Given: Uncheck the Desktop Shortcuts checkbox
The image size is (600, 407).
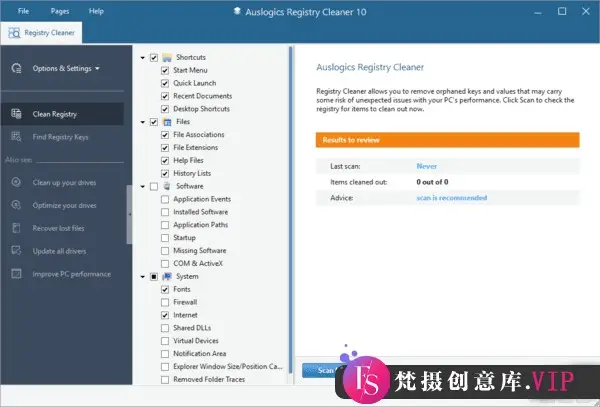Looking at the screenshot, I should 165,109.
